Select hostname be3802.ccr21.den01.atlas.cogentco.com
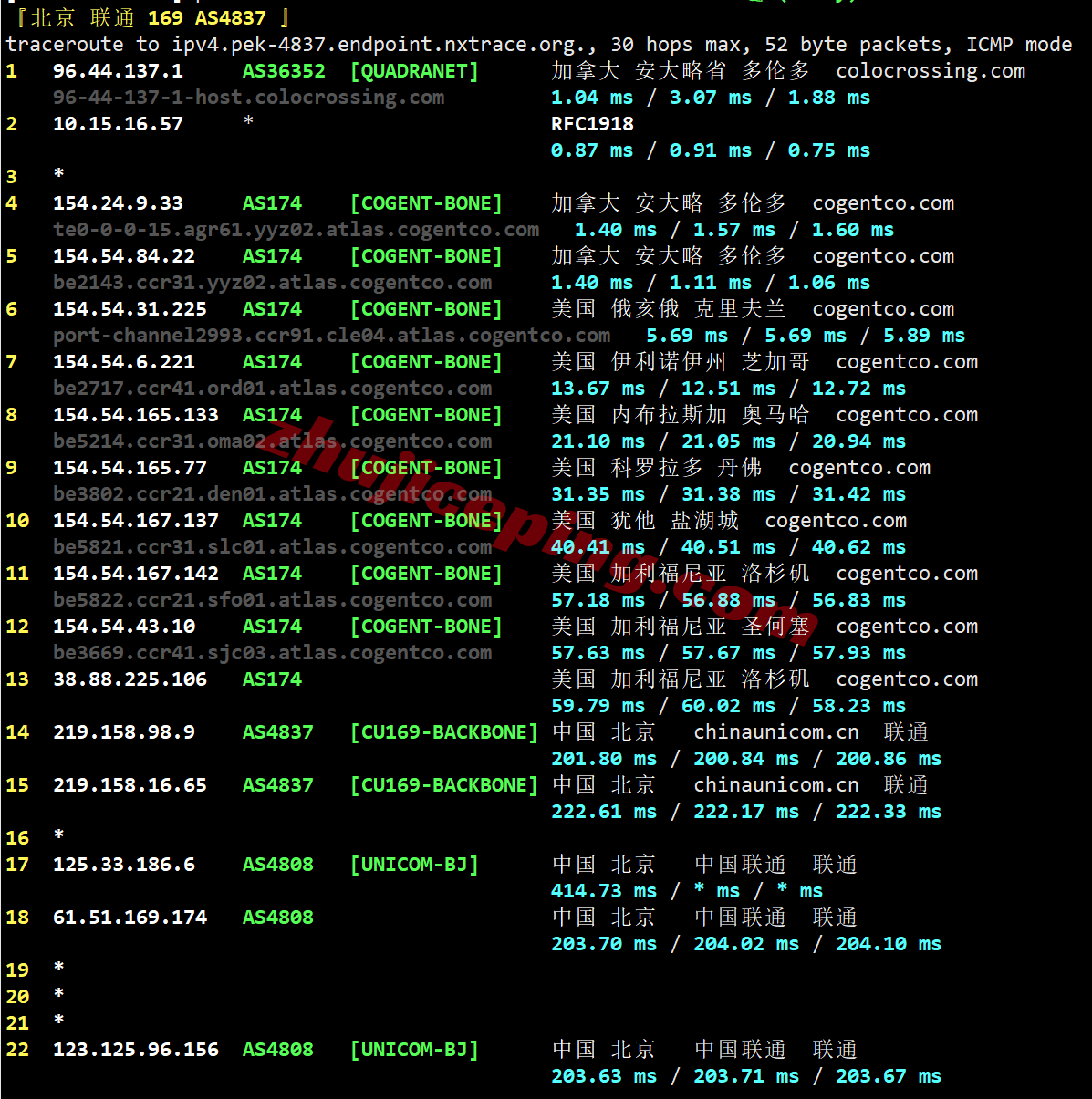This screenshot has height=1099, width=1092. point(273,494)
